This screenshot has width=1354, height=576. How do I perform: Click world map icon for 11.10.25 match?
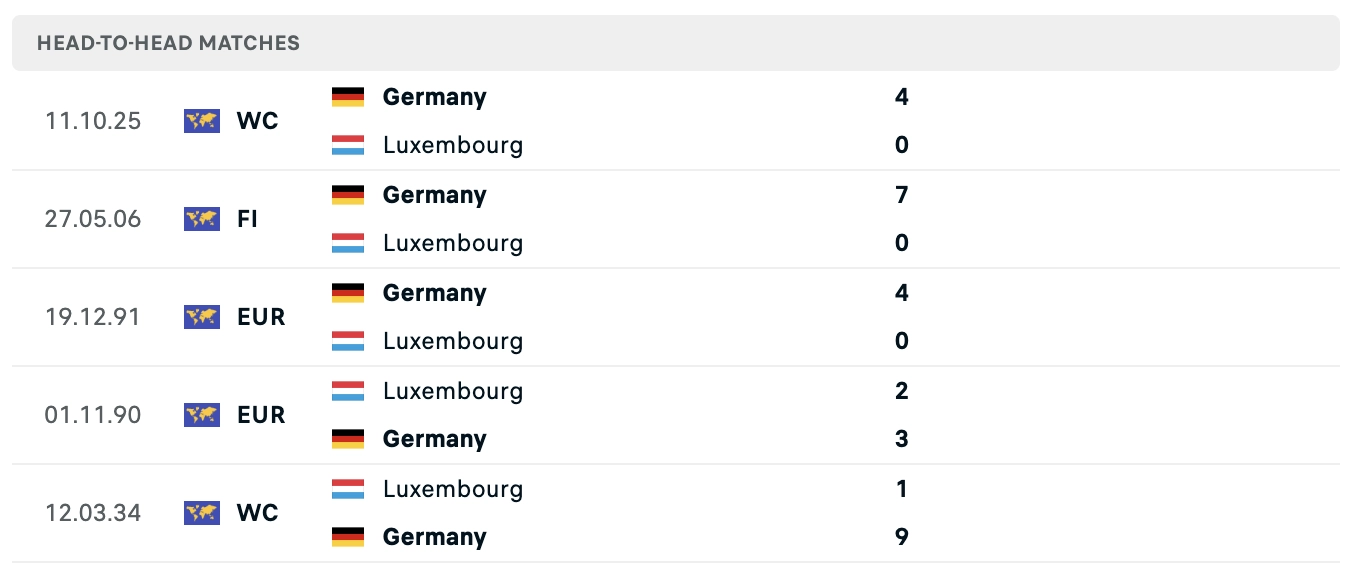click(x=201, y=121)
